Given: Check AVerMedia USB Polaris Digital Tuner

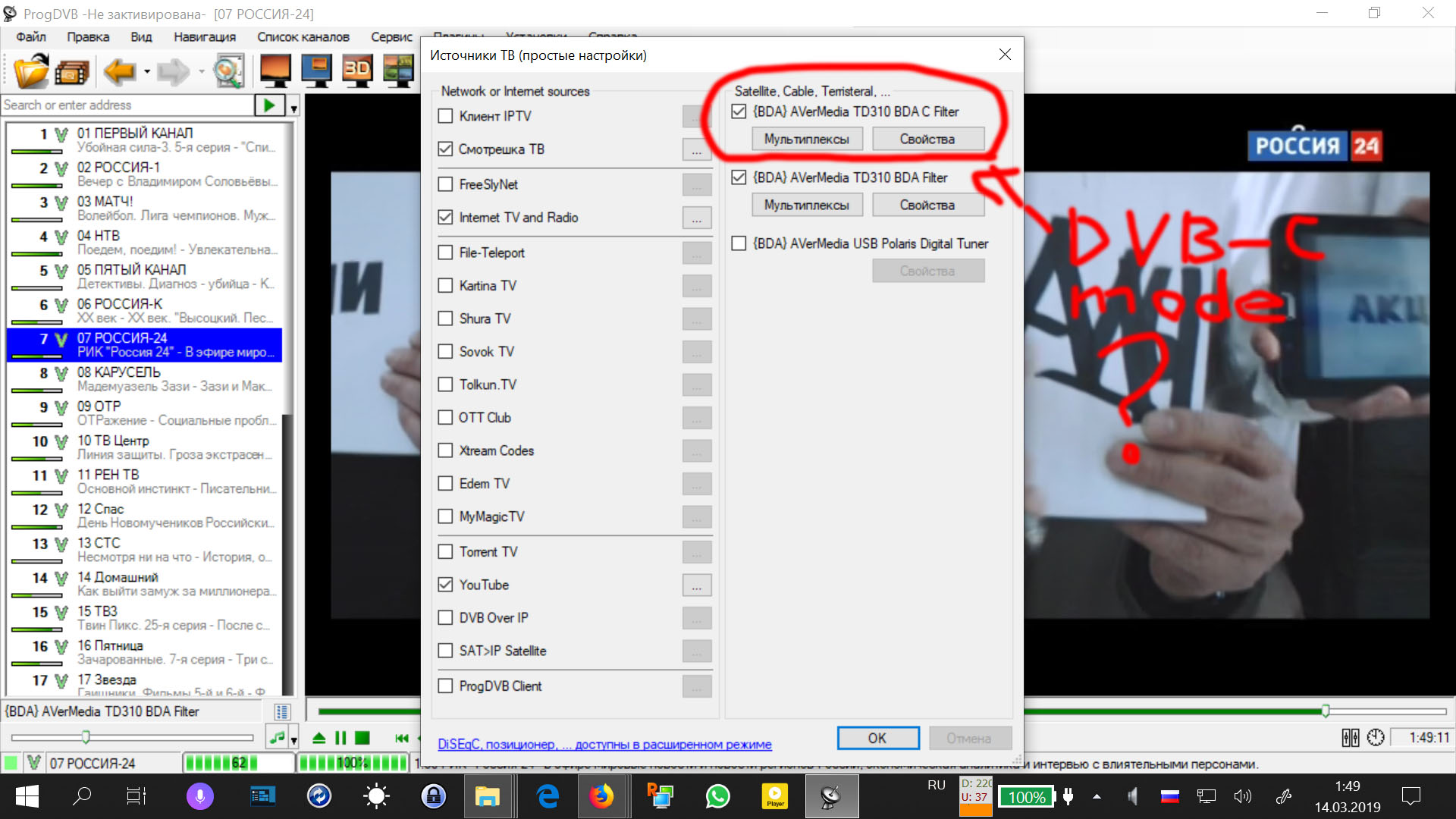Looking at the screenshot, I should pos(739,243).
